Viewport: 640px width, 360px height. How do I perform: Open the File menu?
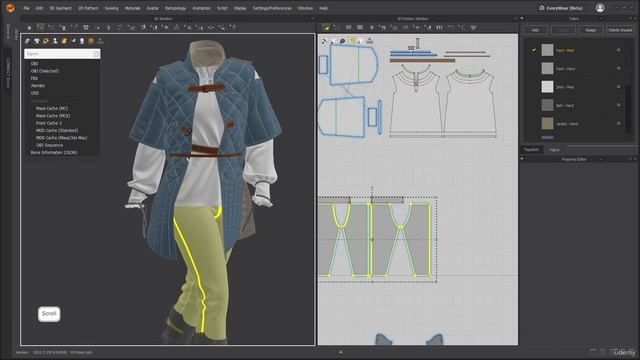coord(26,8)
